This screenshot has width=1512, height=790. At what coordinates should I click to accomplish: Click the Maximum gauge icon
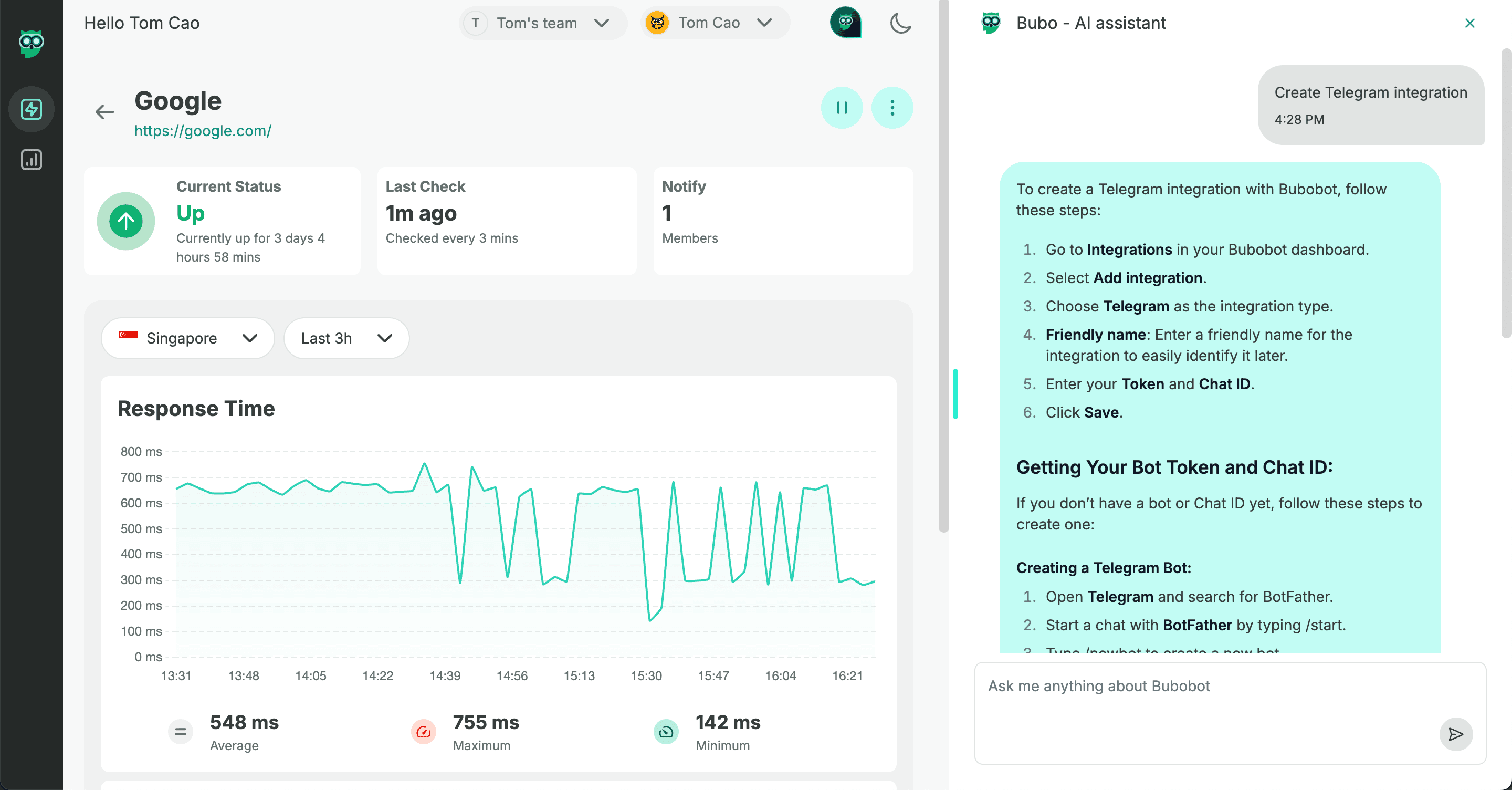point(423,732)
